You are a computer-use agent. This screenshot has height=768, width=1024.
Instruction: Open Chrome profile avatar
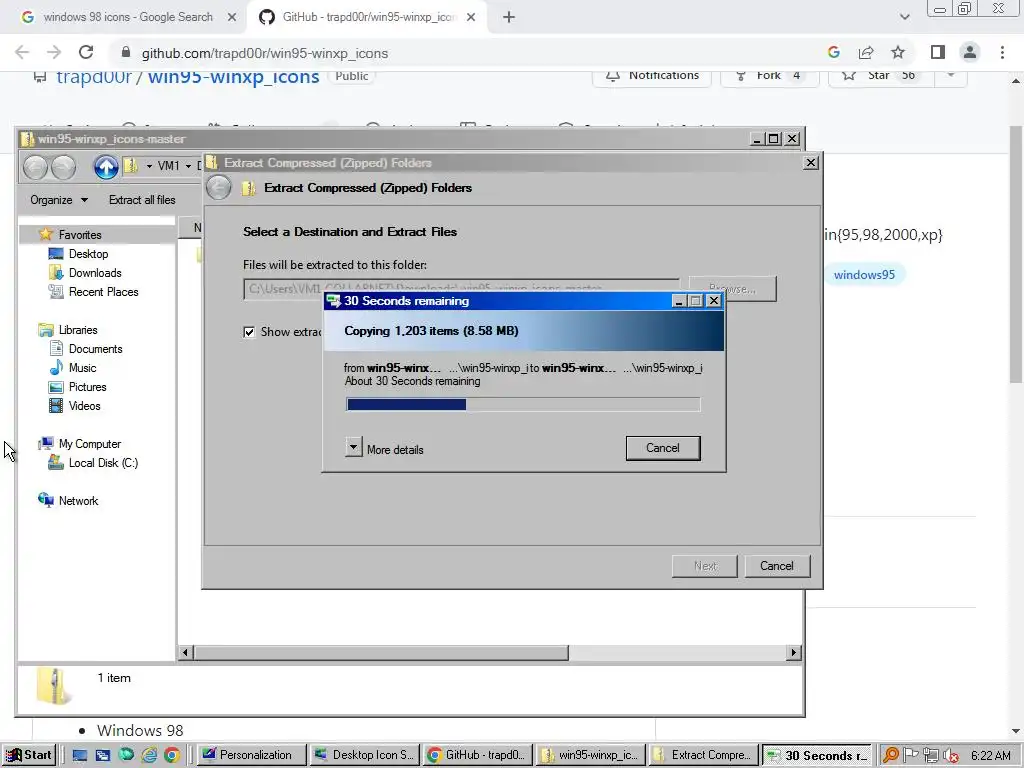coord(970,52)
